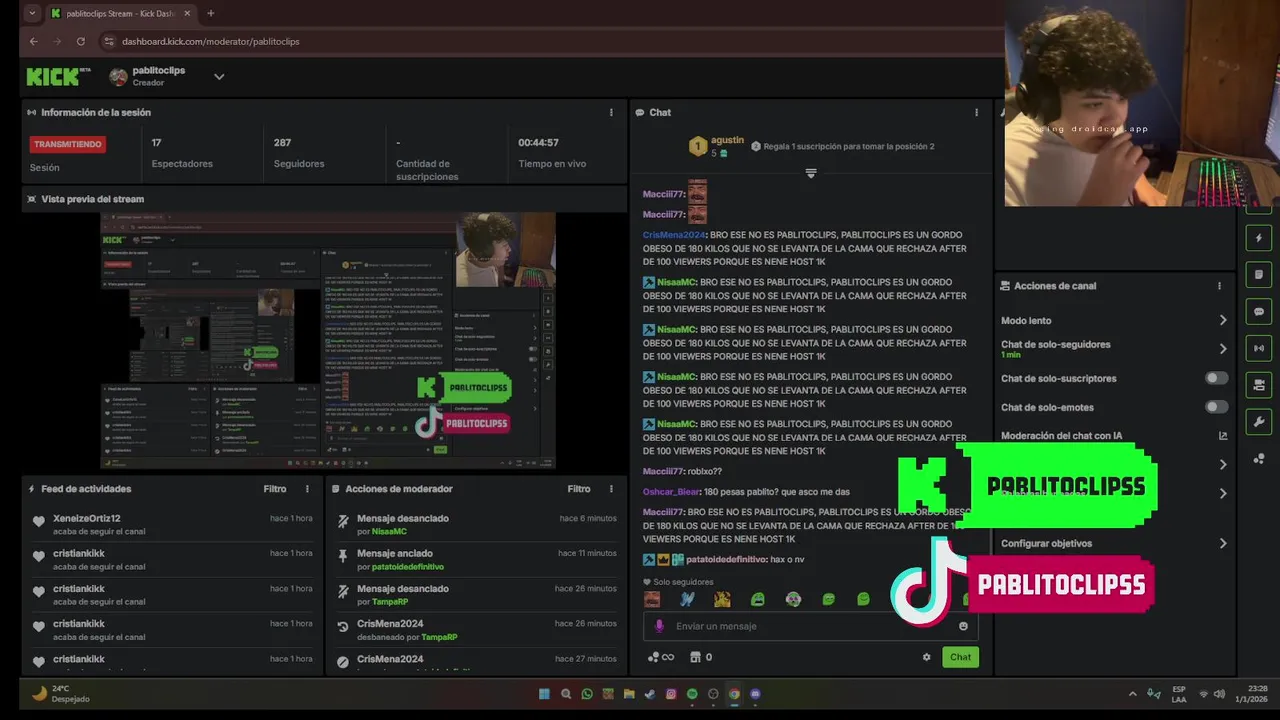The width and height of the screenshot is (1280, 720).
Task: Click the infinity points icon below chat
Action: click(661, 657)
